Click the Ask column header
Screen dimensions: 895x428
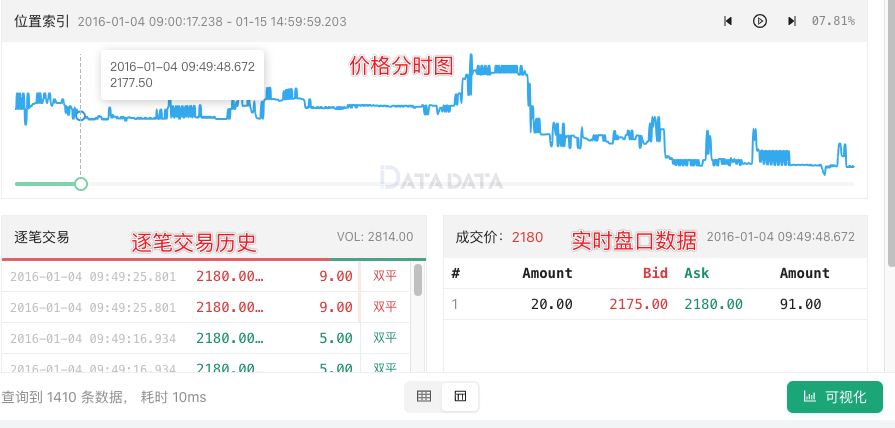pos(696,273)
